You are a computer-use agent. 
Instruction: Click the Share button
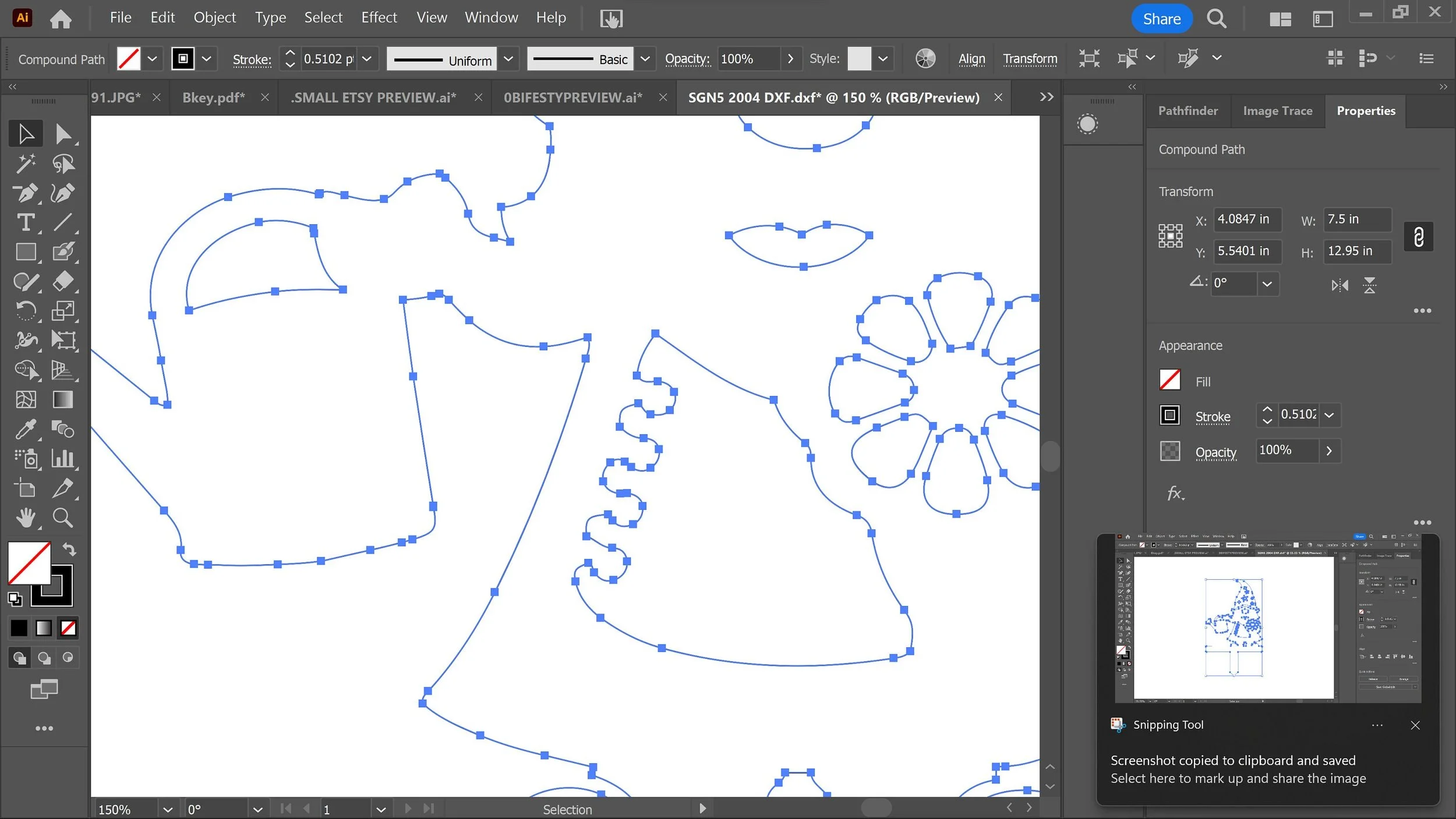[x=1161, y=19]
